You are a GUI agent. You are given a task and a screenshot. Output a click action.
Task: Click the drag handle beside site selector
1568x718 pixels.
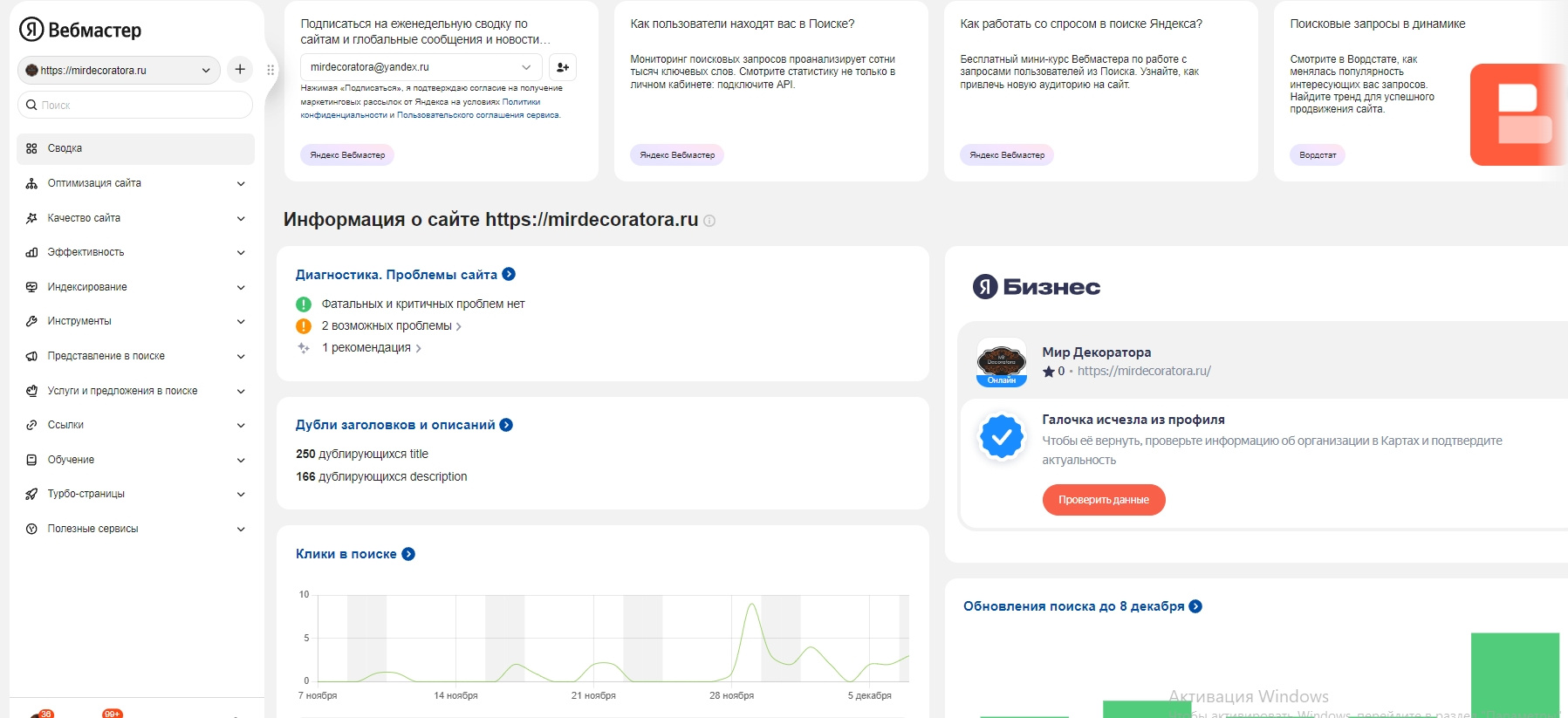coord(270,70)
